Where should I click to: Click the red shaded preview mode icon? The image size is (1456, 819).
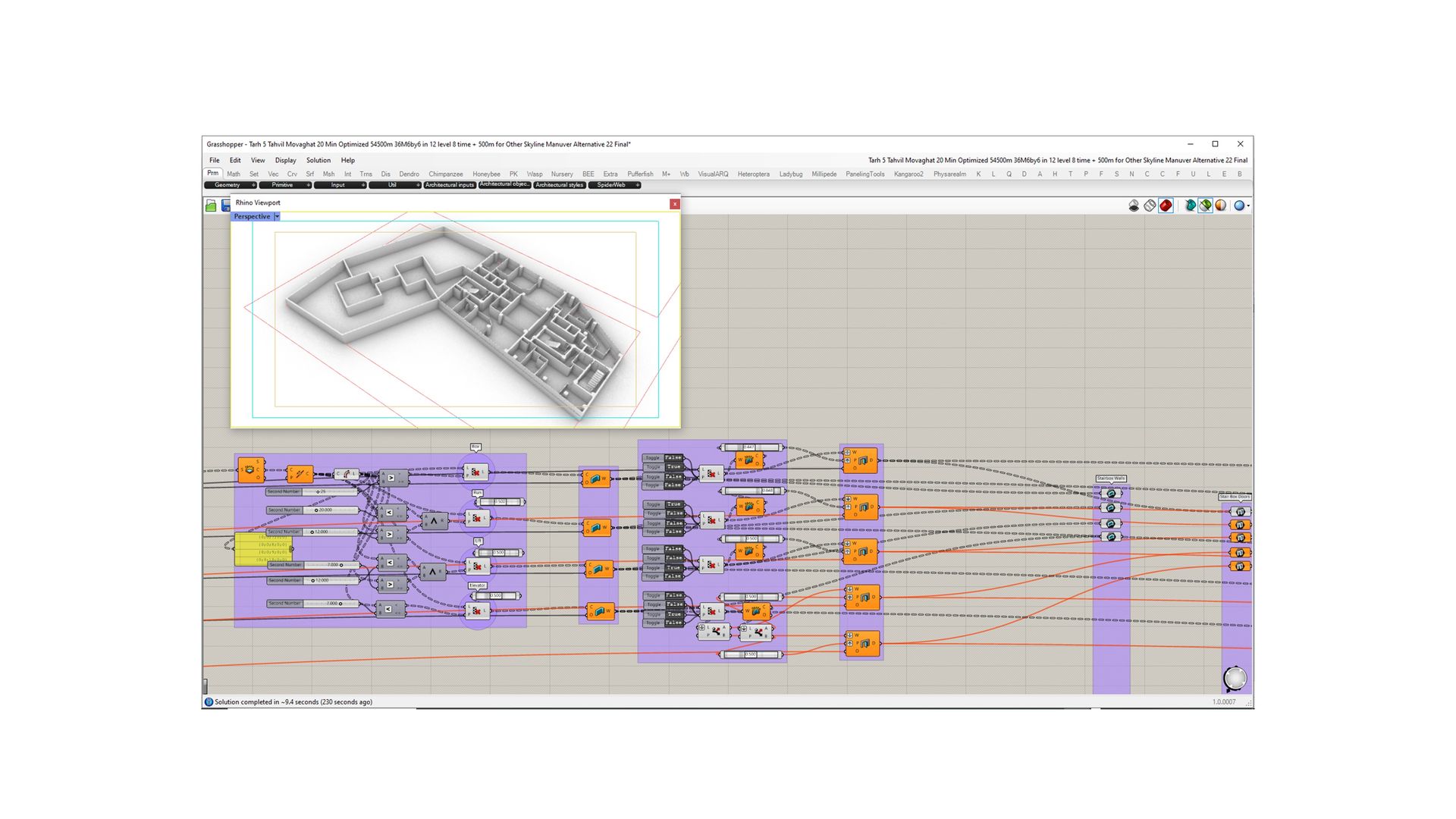tap(1166, 206)
